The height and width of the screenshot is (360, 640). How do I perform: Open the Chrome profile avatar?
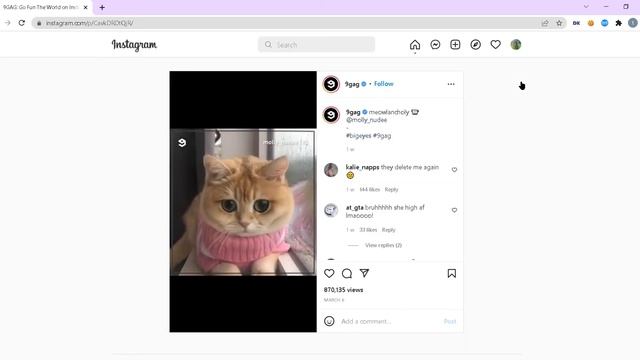click(633, 23)
